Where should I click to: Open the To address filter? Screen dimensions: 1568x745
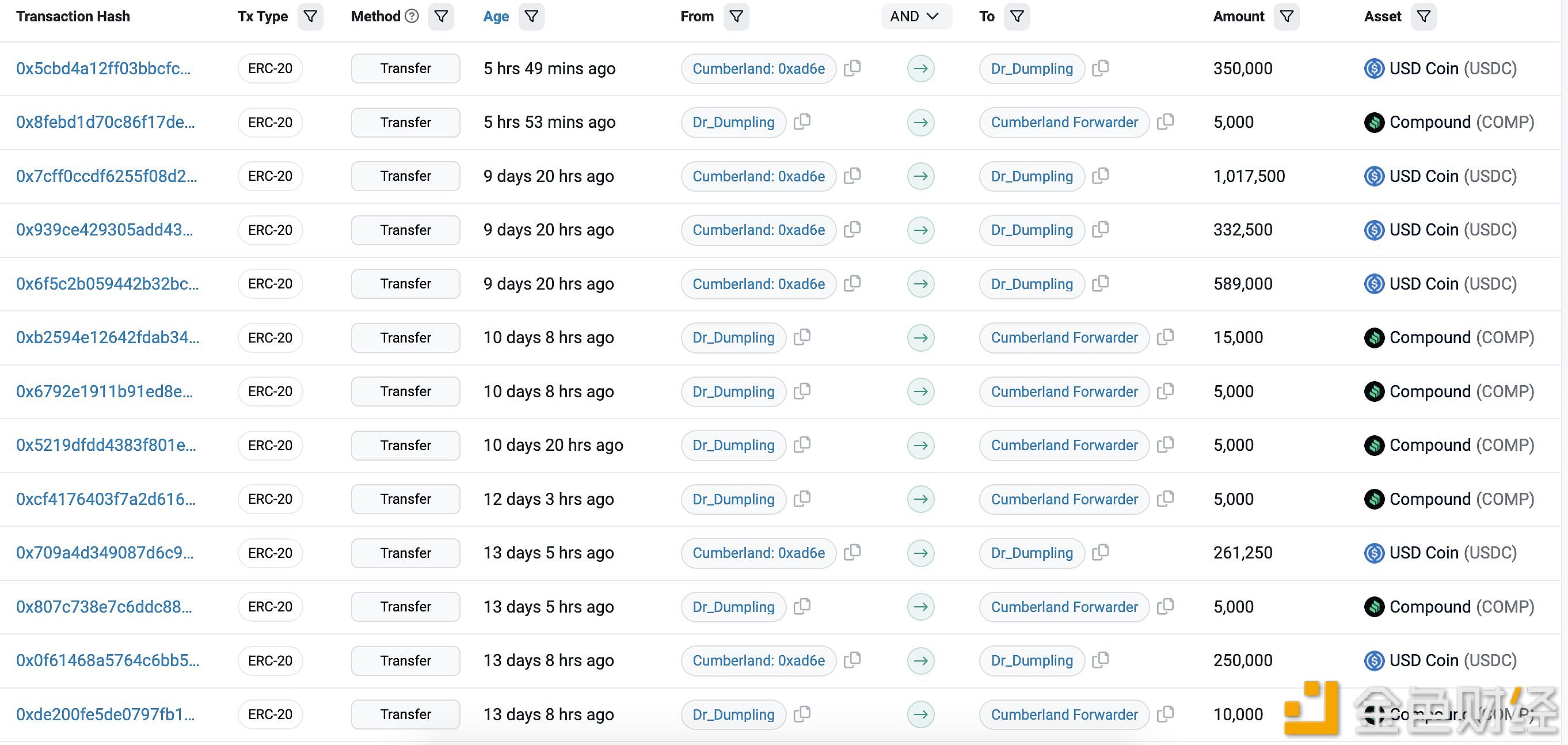pyautogui.click(x=1017, y=17)
